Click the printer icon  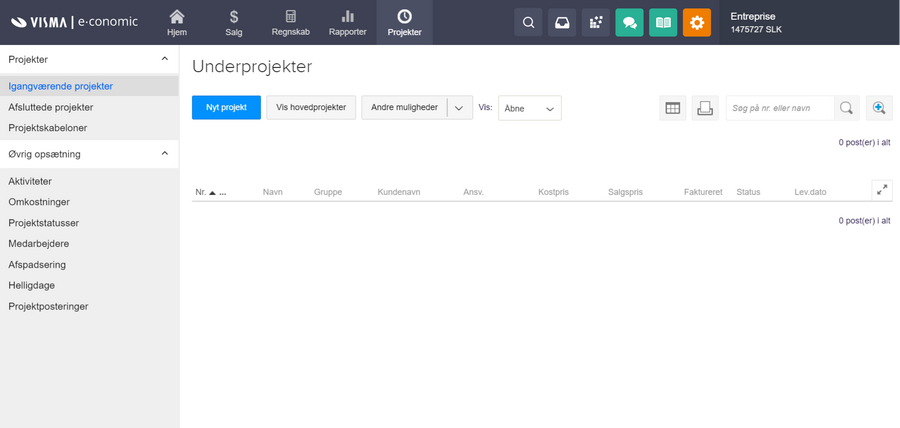(x=705, y=108)
